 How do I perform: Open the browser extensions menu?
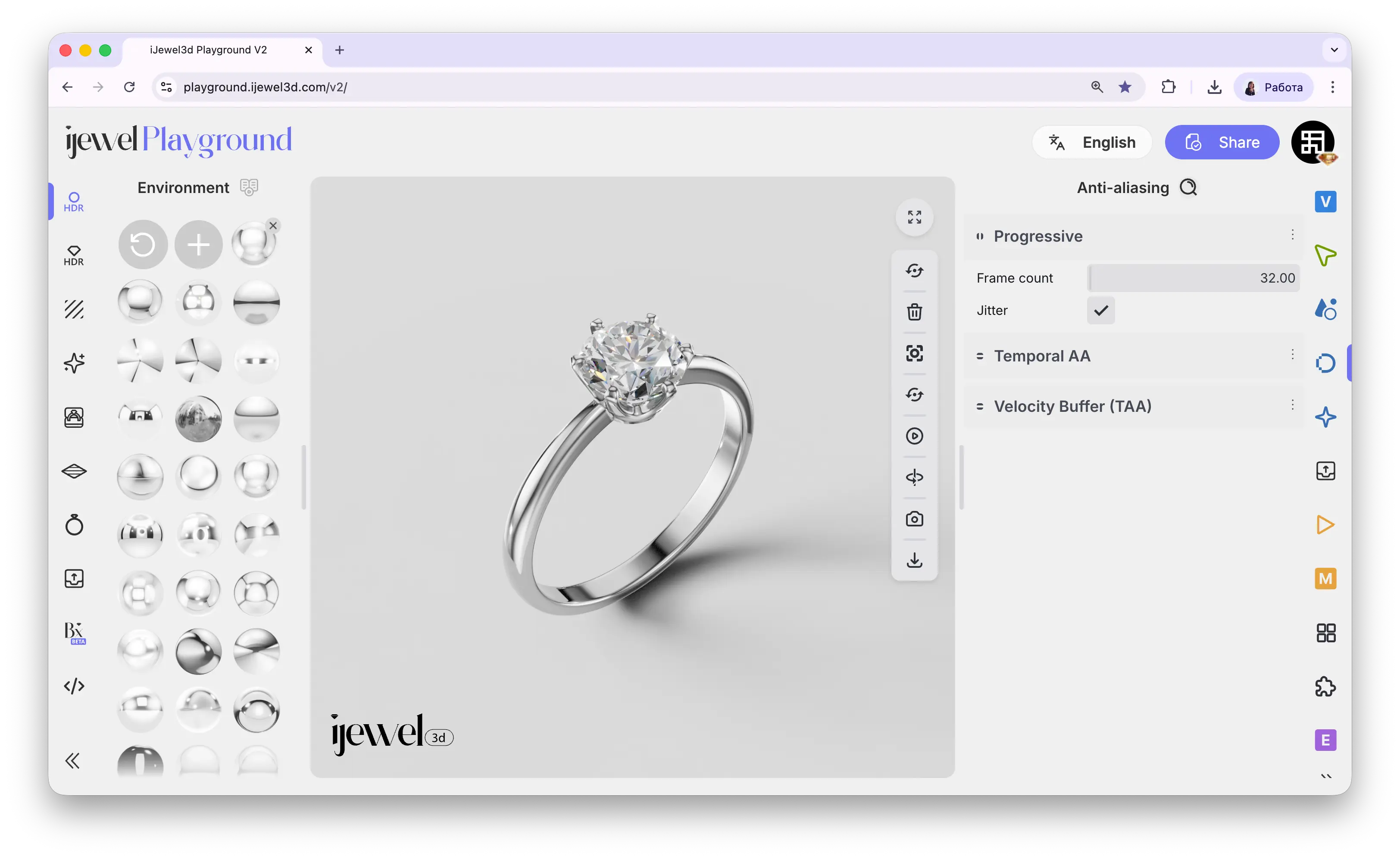click(1168, 87)
